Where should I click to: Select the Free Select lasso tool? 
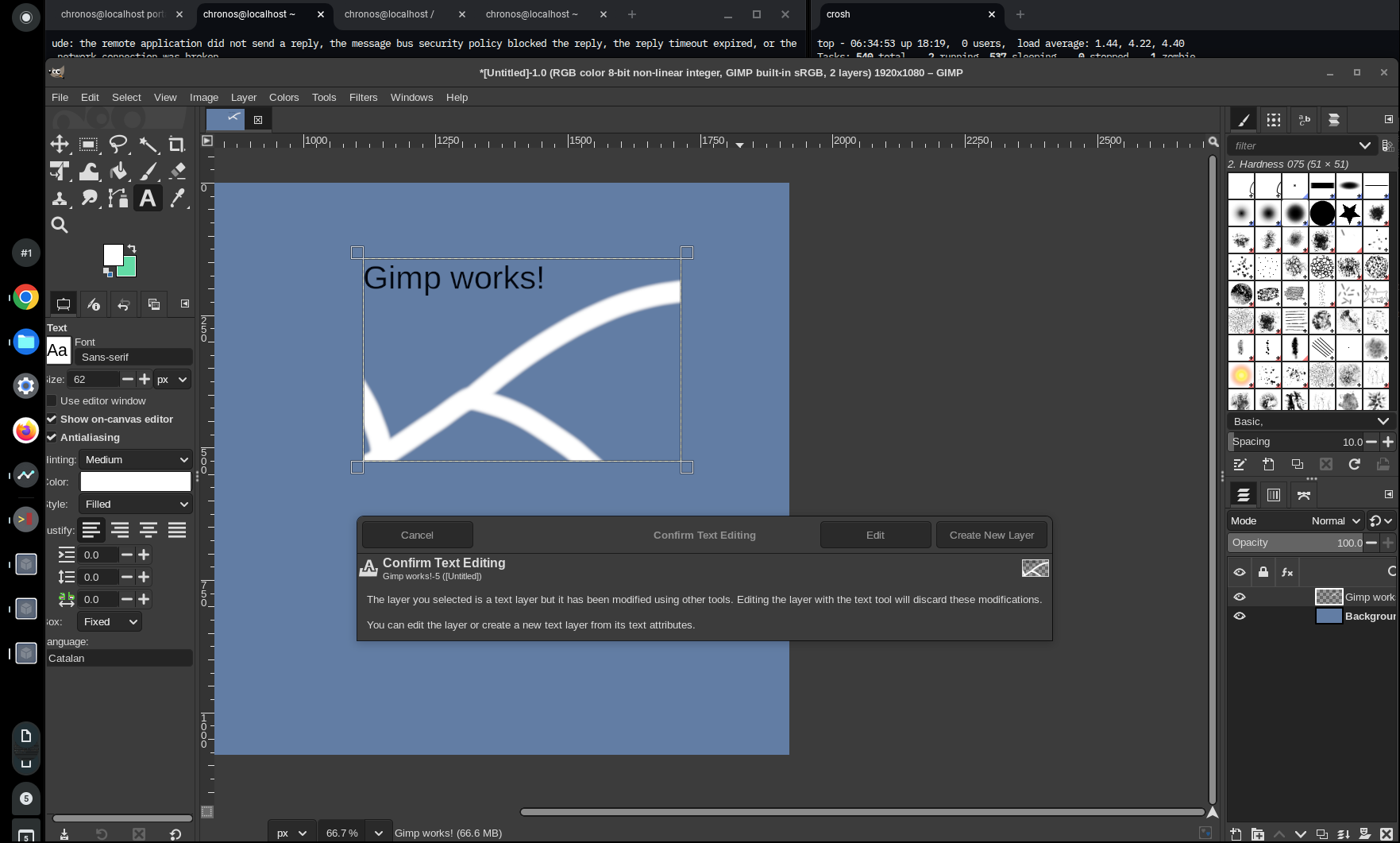tap(118, 145)
